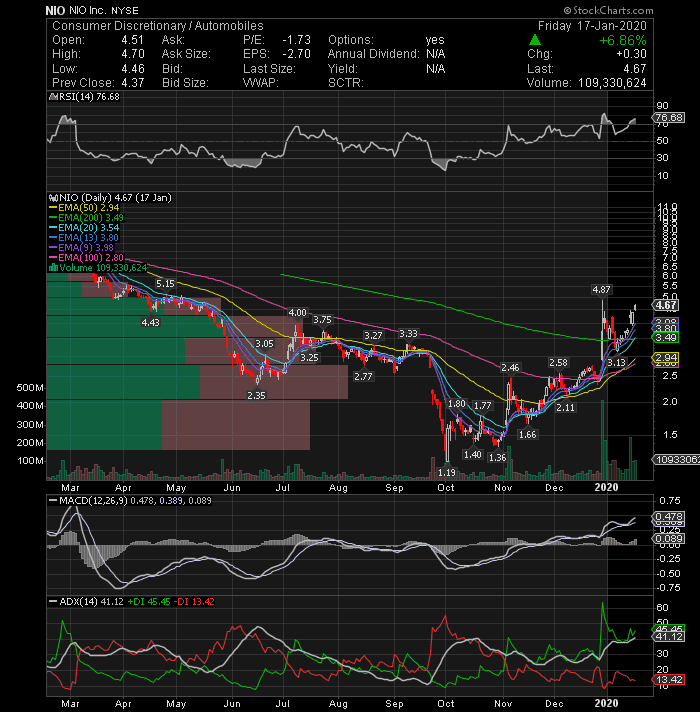Click the 5.15 price annotation
The image size is (700, 712).
coord(165,284)
